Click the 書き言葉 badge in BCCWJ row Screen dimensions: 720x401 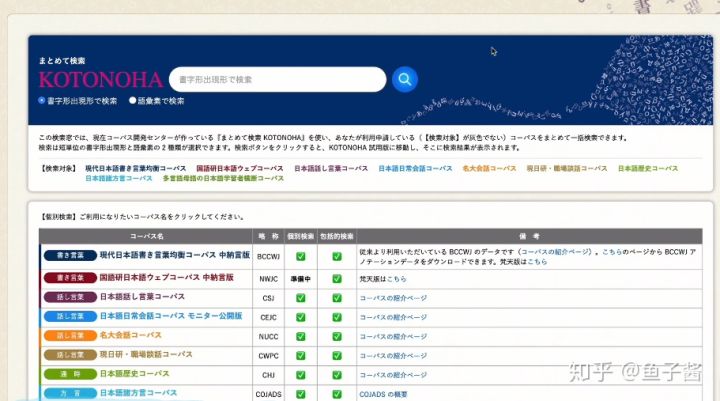pos(70,255)
